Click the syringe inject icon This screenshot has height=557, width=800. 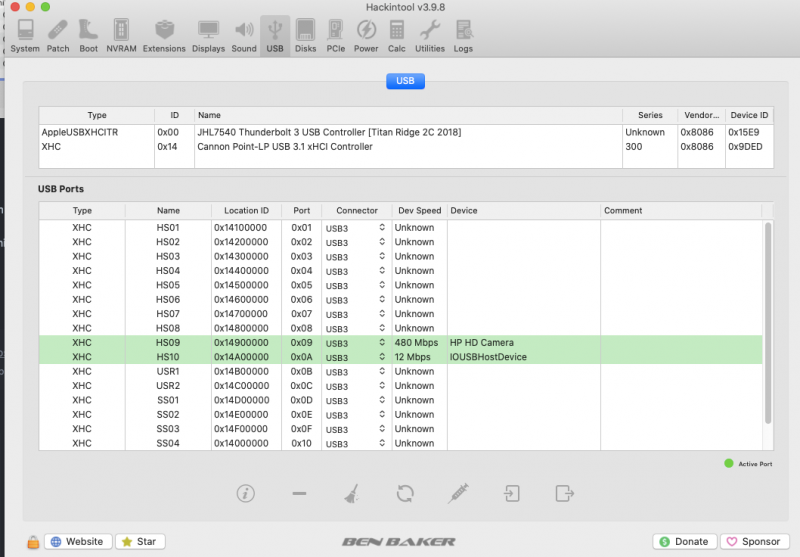[459, 493]
